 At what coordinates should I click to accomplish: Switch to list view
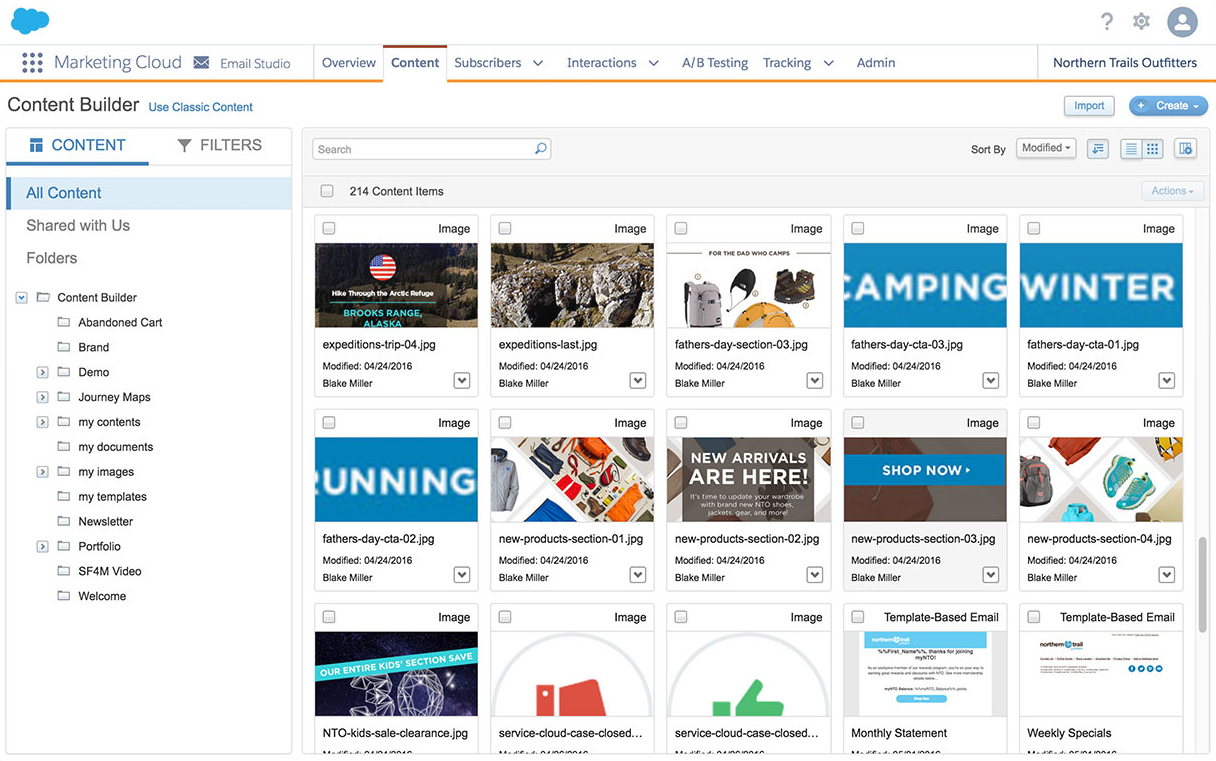tap(1131, 148)
